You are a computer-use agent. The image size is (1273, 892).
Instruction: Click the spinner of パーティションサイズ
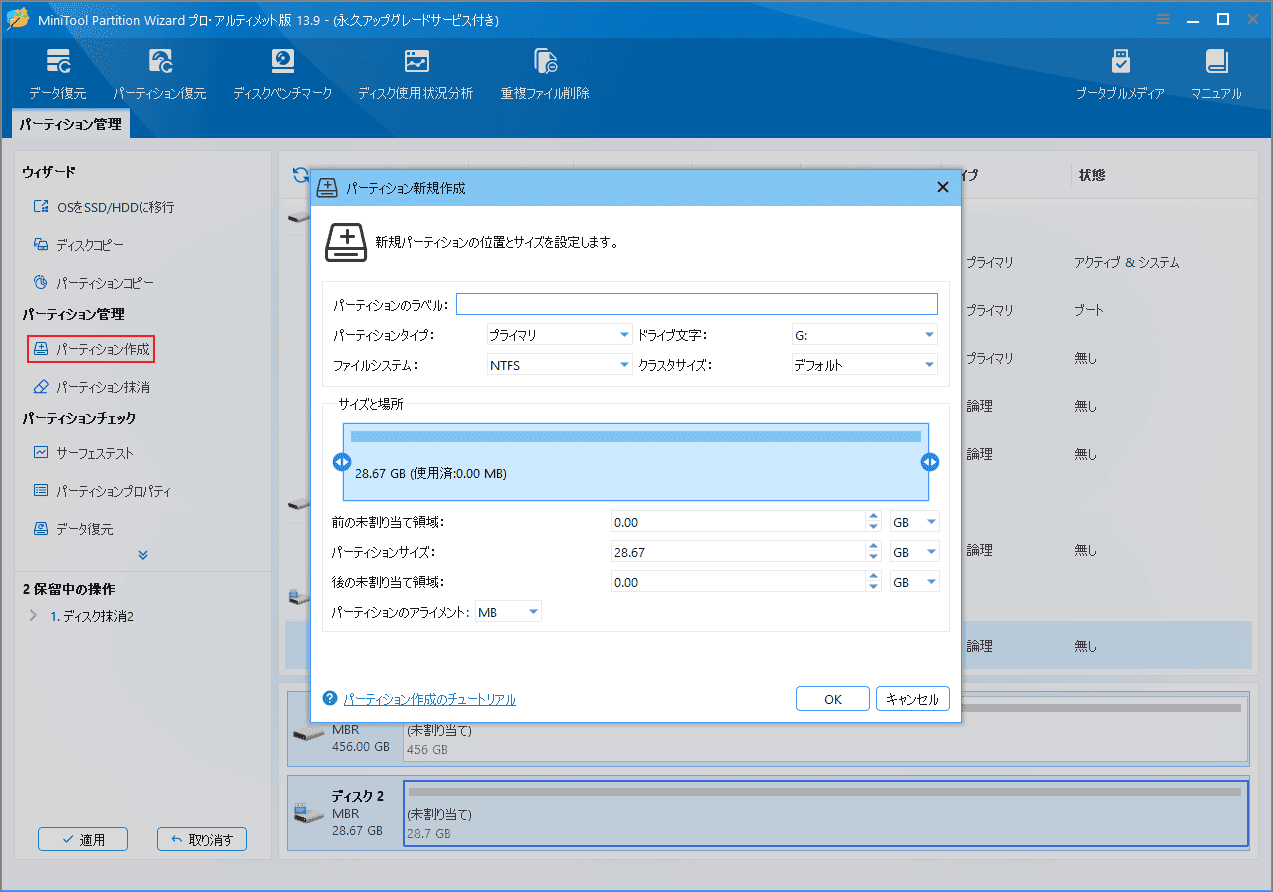point(874,552)
